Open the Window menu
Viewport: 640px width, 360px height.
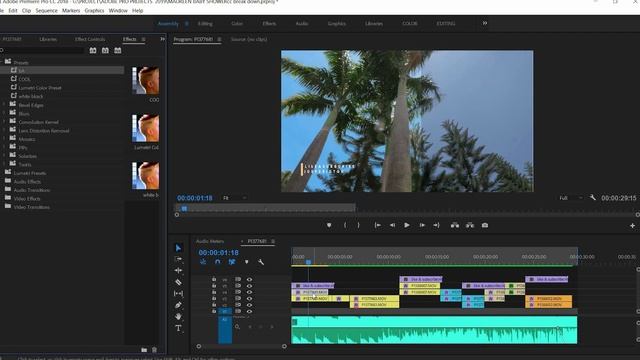(x=118, y=11)
